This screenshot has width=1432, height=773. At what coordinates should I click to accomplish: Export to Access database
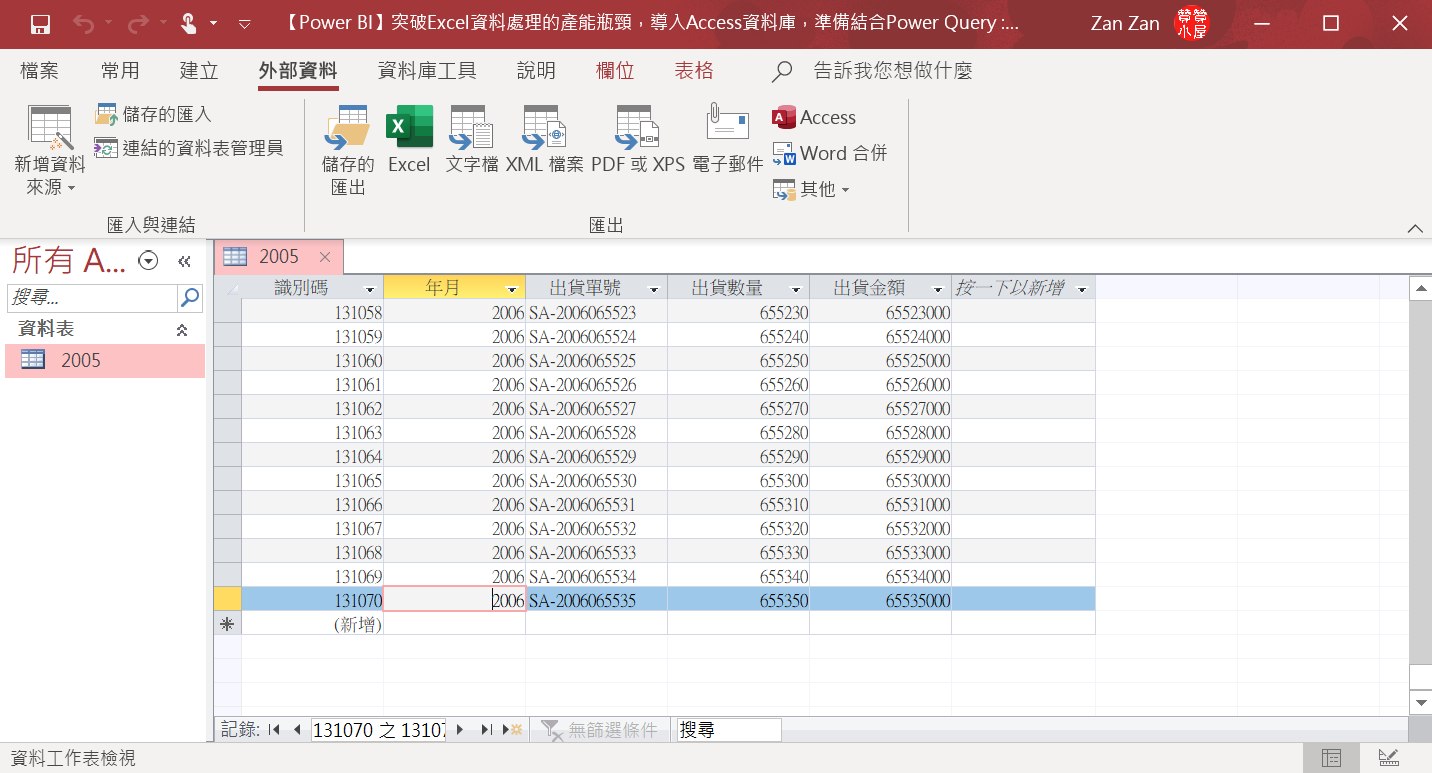(x=814, y=117)
